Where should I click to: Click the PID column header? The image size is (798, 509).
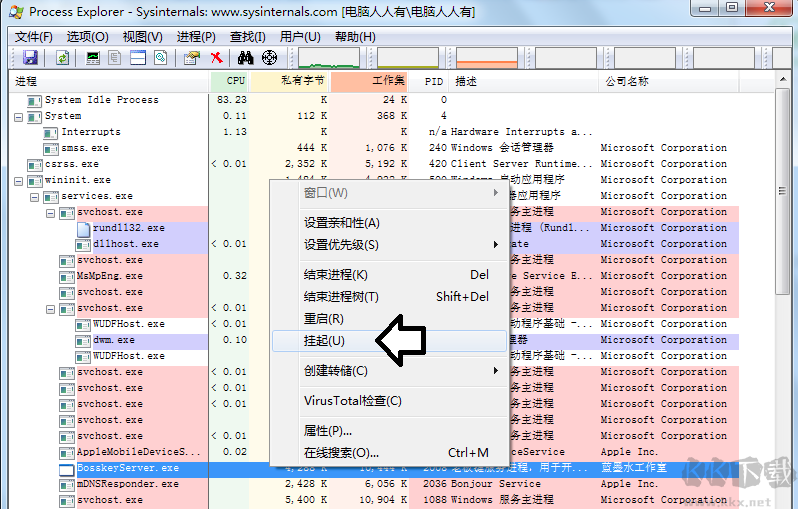click(433, 81)
